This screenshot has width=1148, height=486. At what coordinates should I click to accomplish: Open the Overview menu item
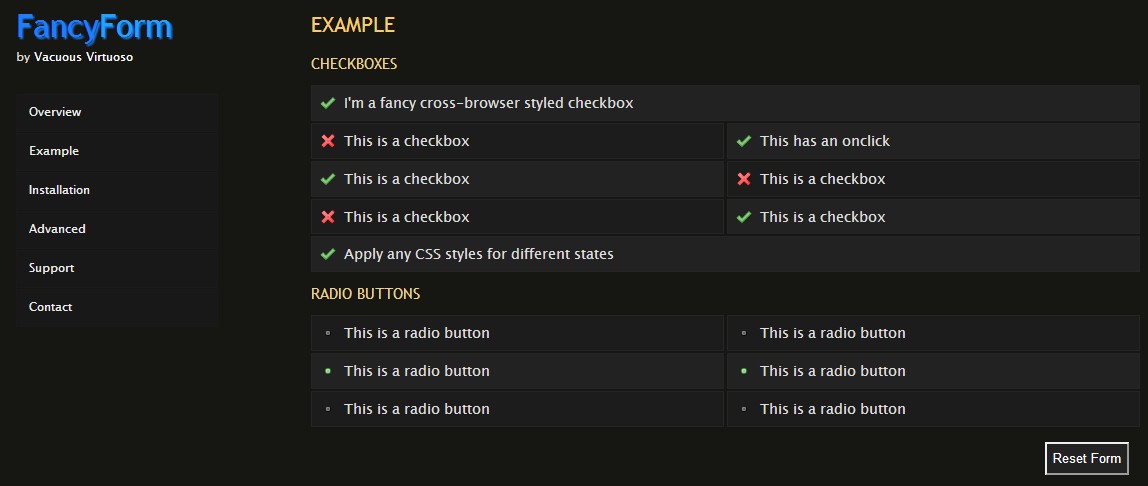55,112
